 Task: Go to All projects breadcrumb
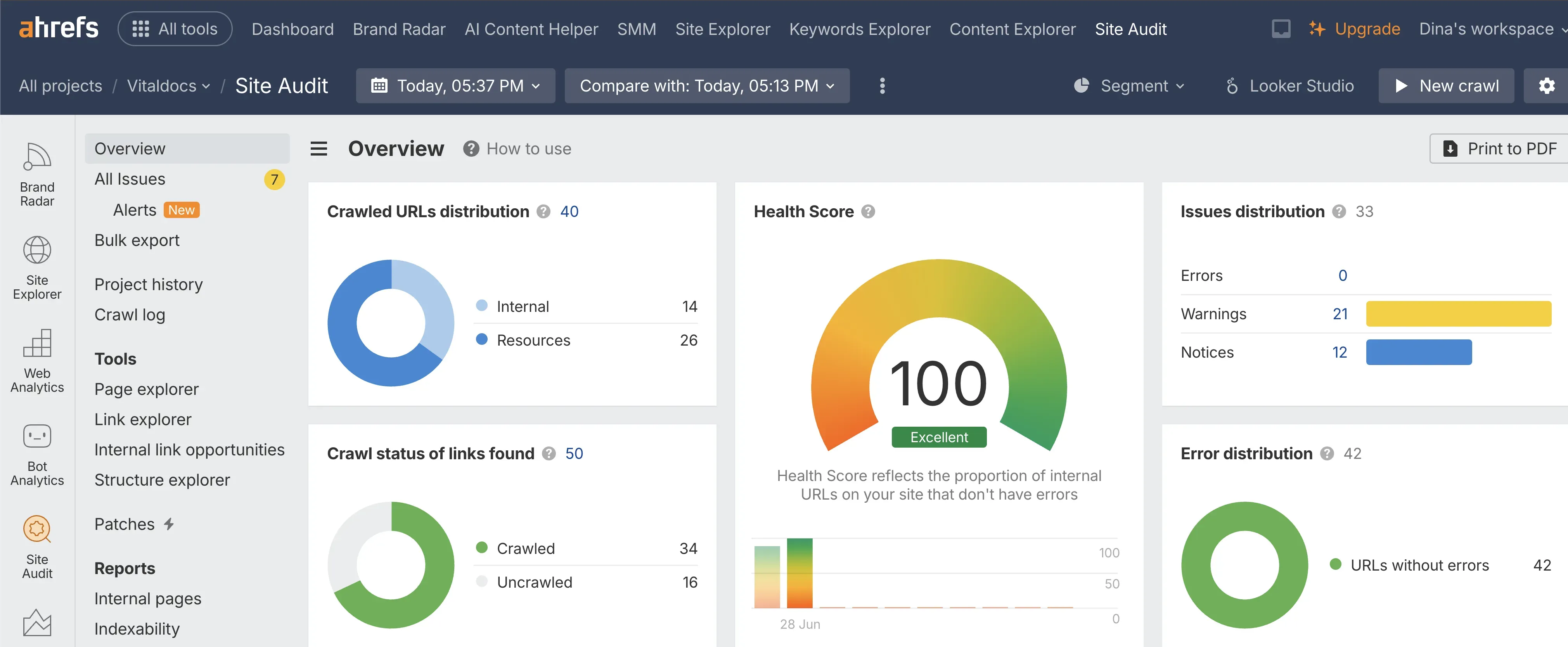pos(60,86)
